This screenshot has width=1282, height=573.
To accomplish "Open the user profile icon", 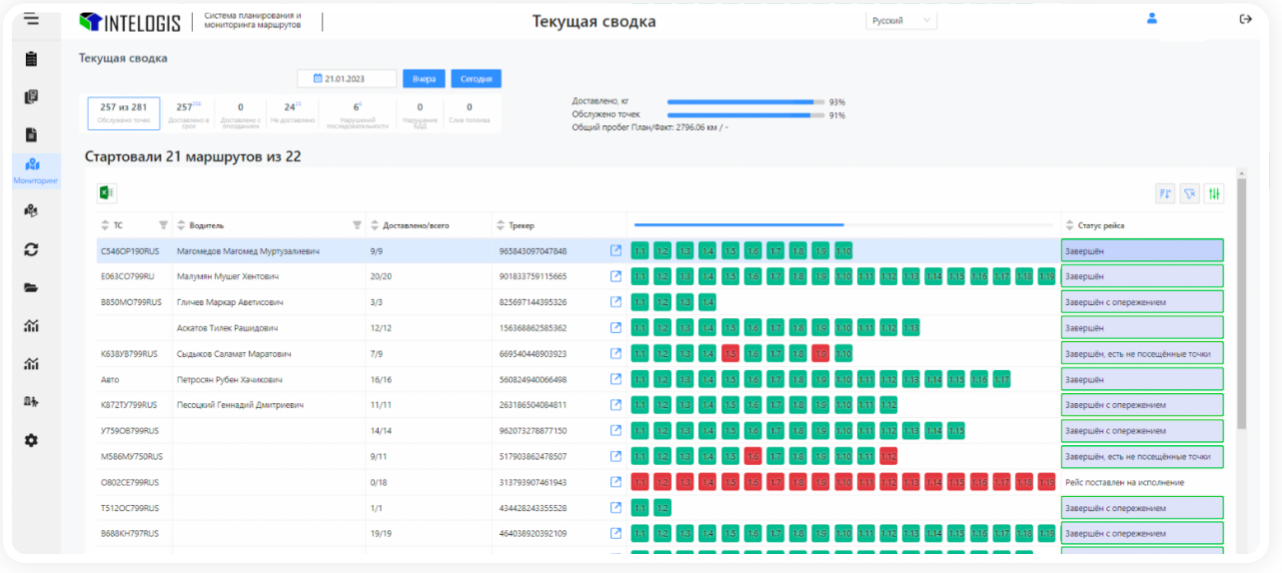I will click(x=1152, y=18).
